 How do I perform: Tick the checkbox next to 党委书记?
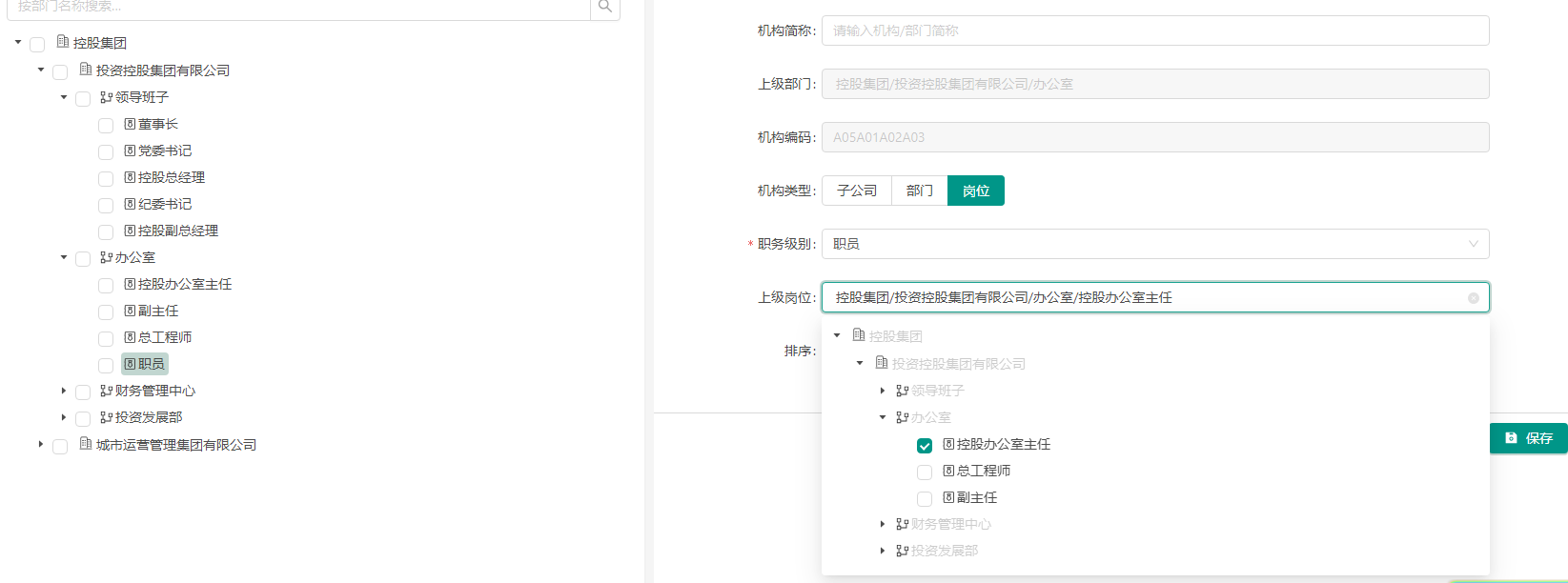point(106,152)
